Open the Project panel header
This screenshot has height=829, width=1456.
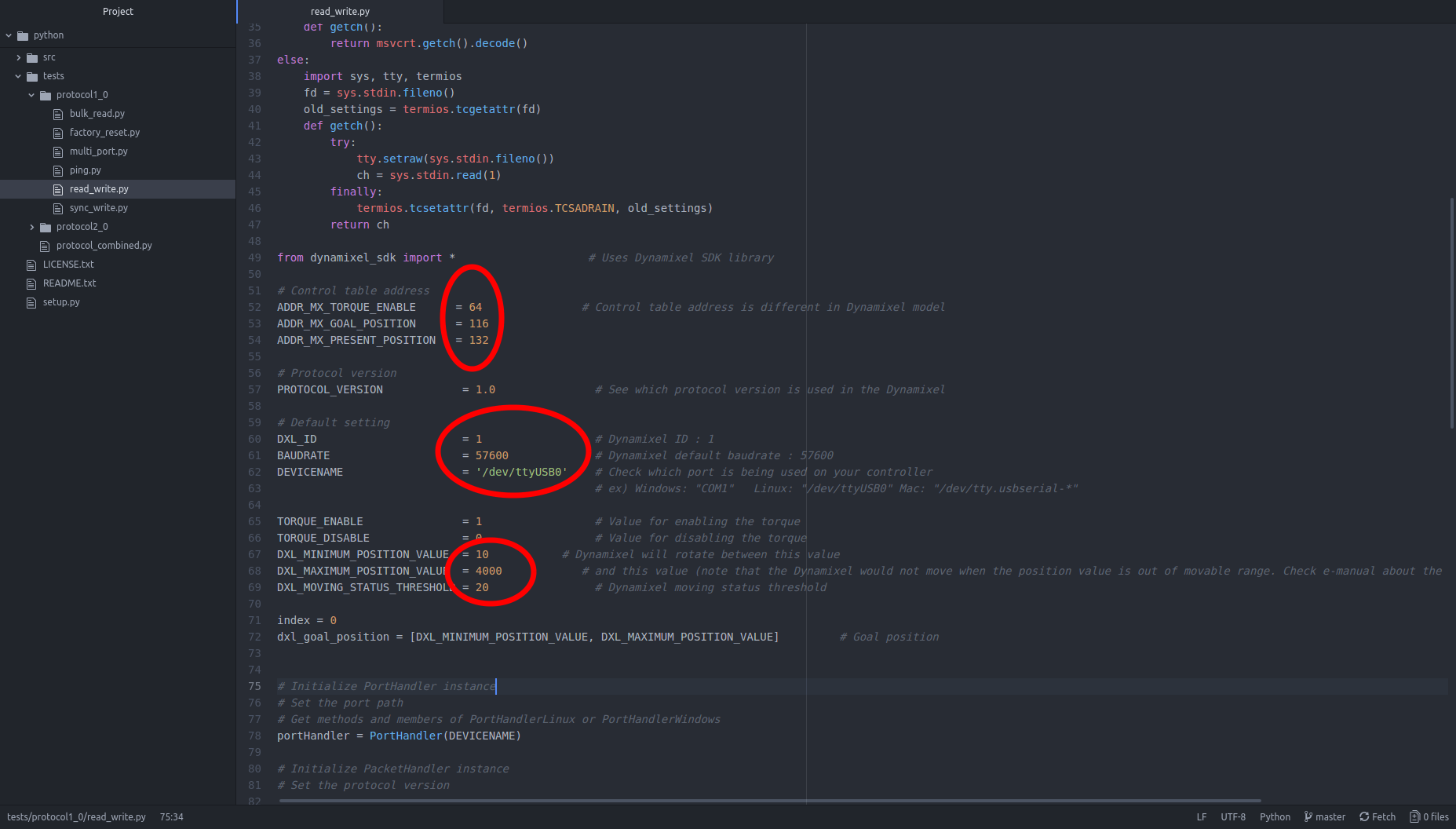tap(118, 11)
